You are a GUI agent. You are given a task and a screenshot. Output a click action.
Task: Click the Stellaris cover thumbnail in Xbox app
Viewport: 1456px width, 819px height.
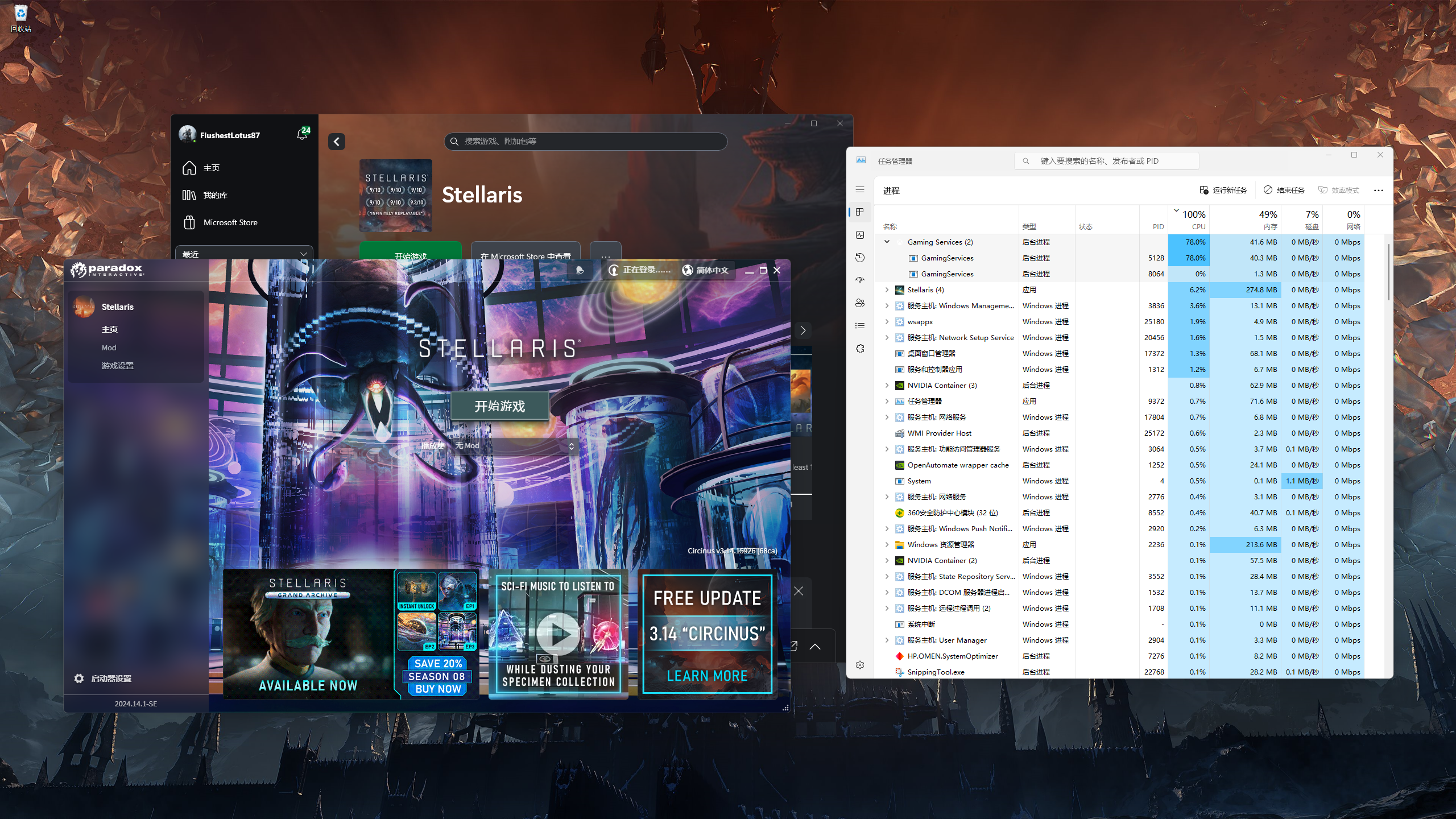point(396,195)
